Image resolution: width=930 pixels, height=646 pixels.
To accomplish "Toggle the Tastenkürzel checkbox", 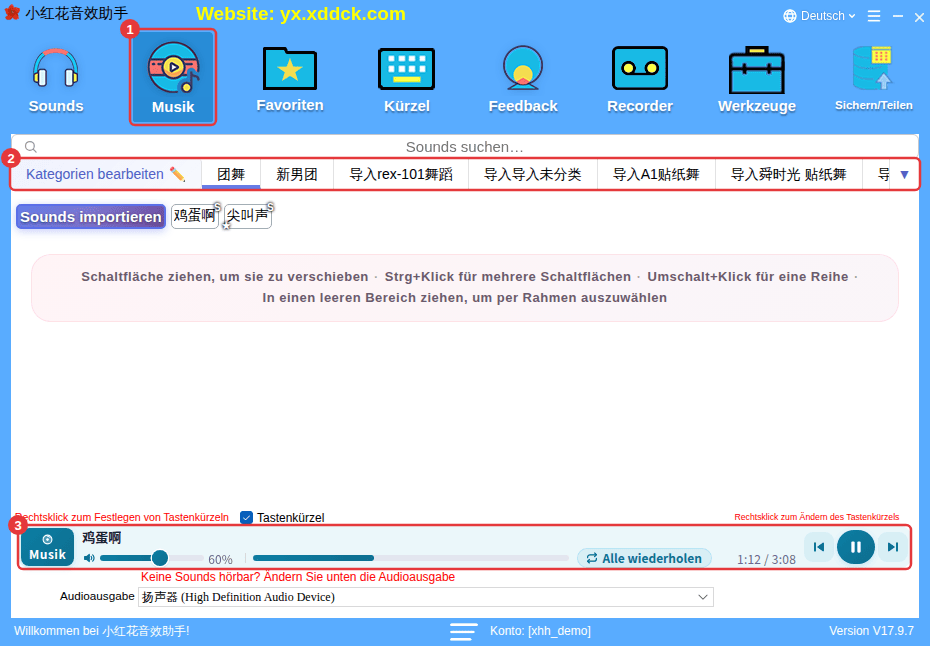I will [246, 517].
